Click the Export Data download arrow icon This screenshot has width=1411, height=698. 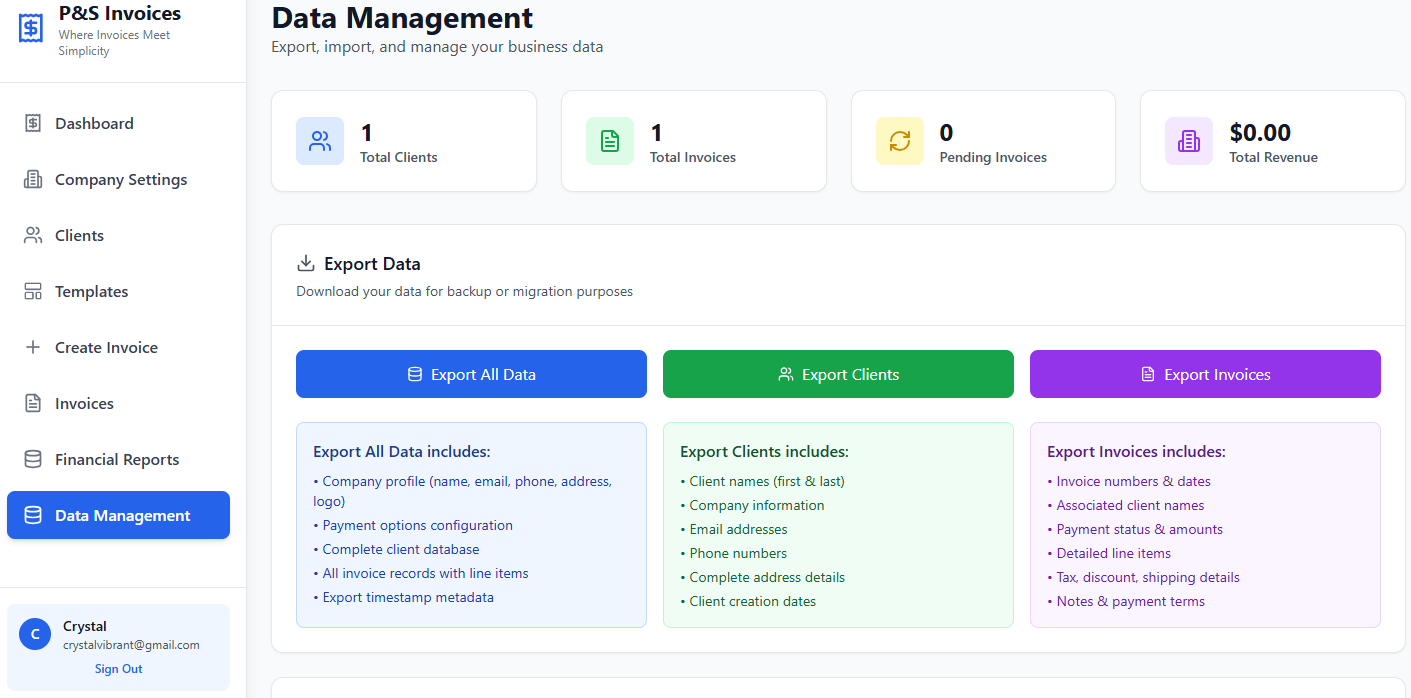pos(305,262)
